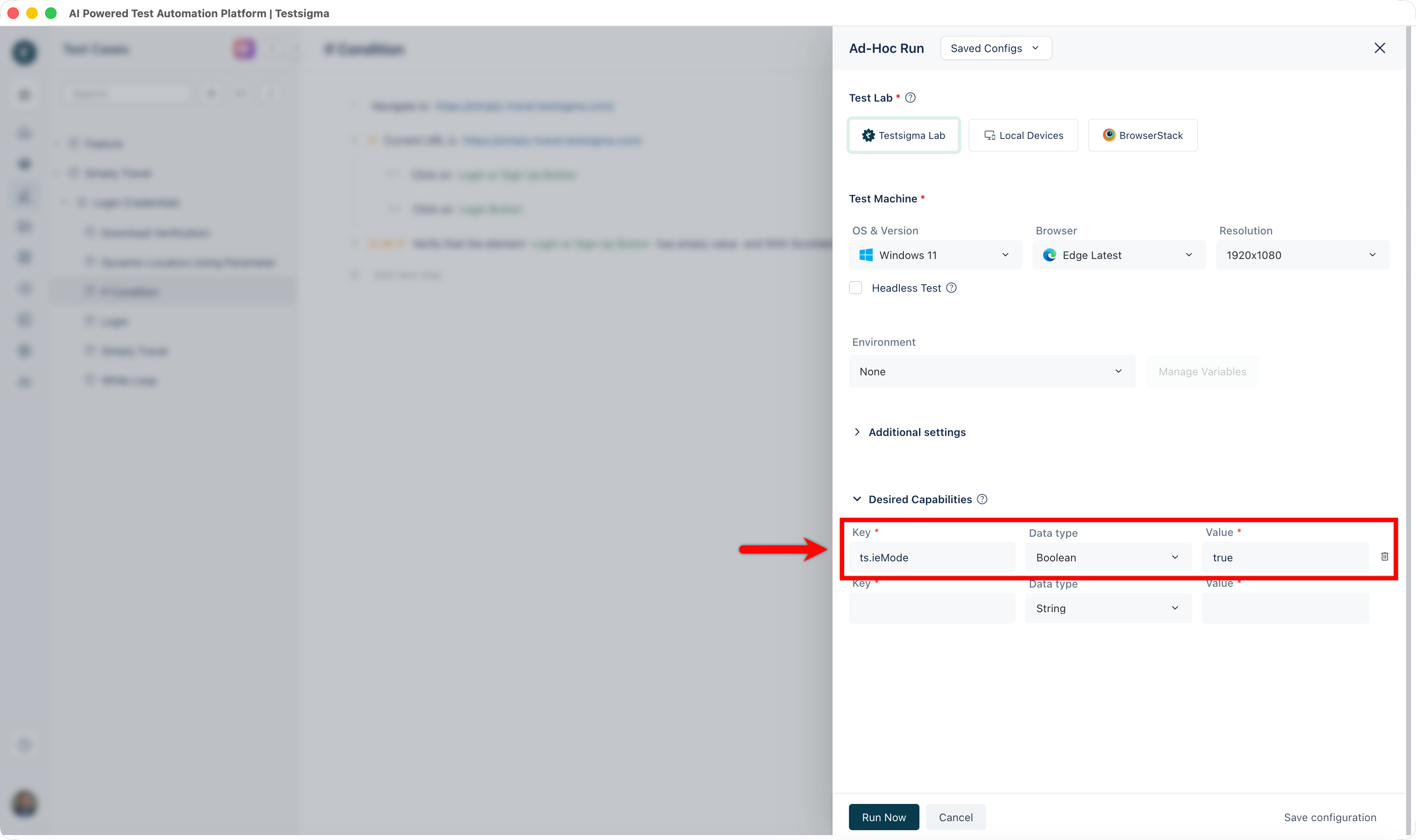Viewport: 1416px width, 840px height.
Task: Expand the Additional settings section
Action: tap(910, 432)
